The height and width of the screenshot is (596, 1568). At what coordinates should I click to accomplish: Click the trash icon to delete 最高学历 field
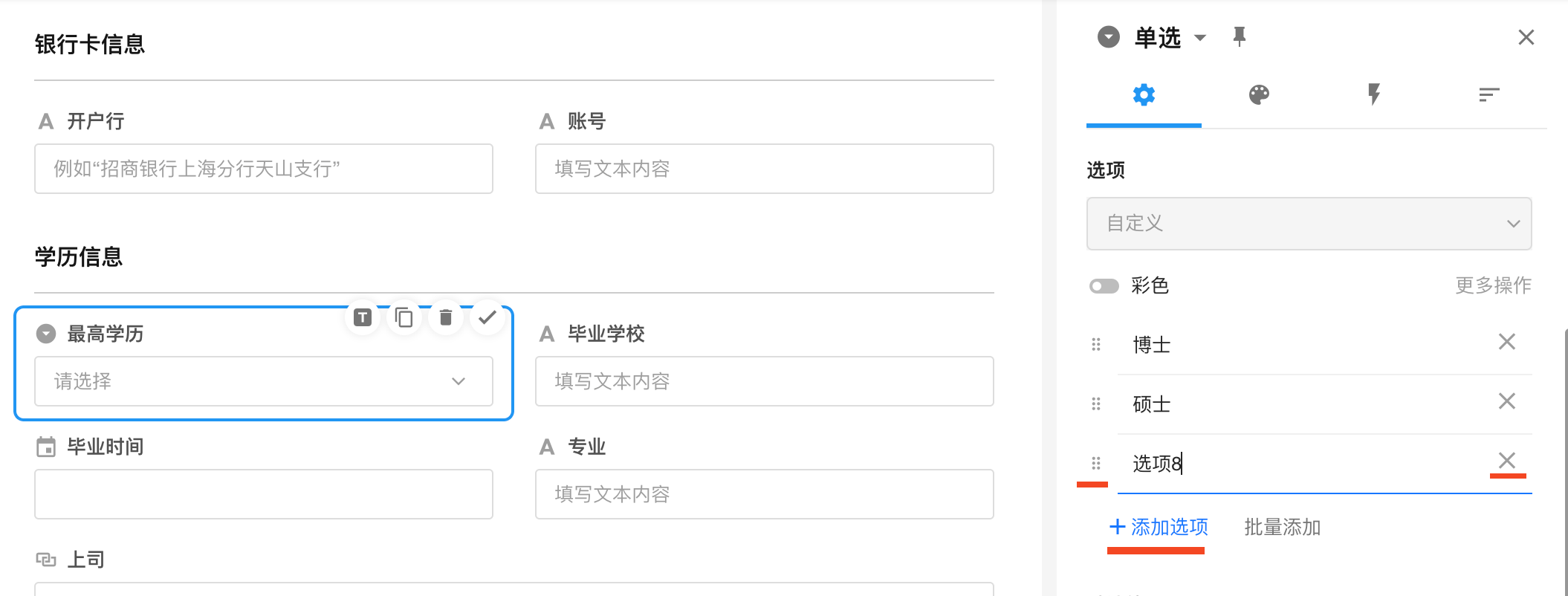446,318
